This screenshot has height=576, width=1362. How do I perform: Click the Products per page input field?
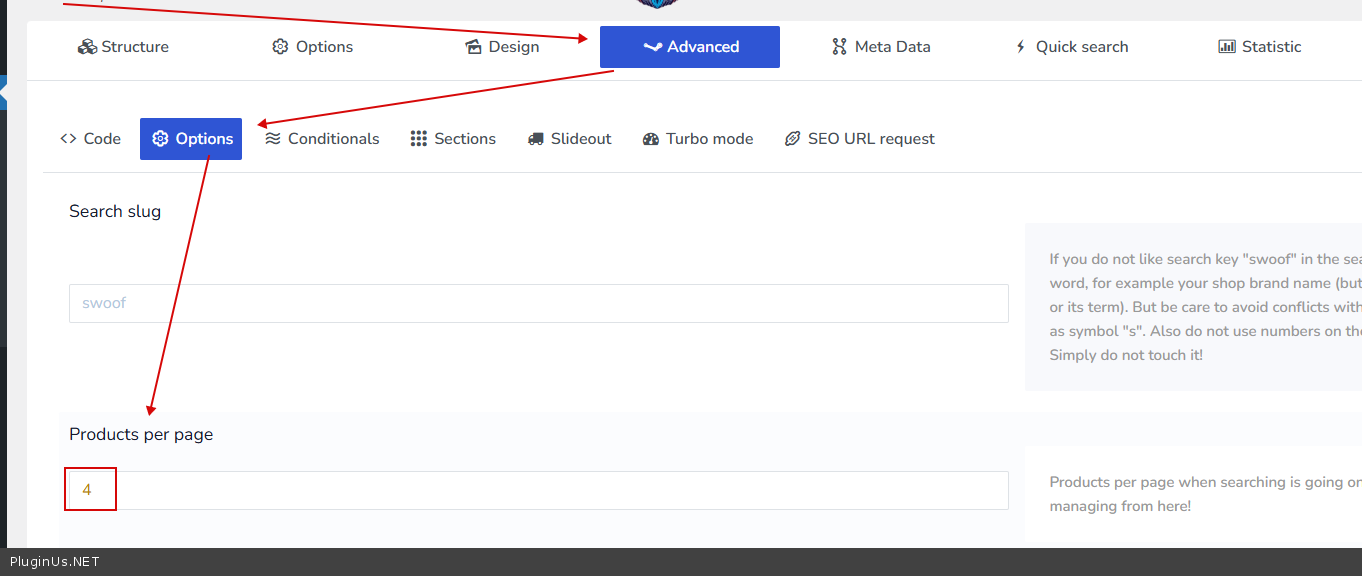[x=538, y=490]
